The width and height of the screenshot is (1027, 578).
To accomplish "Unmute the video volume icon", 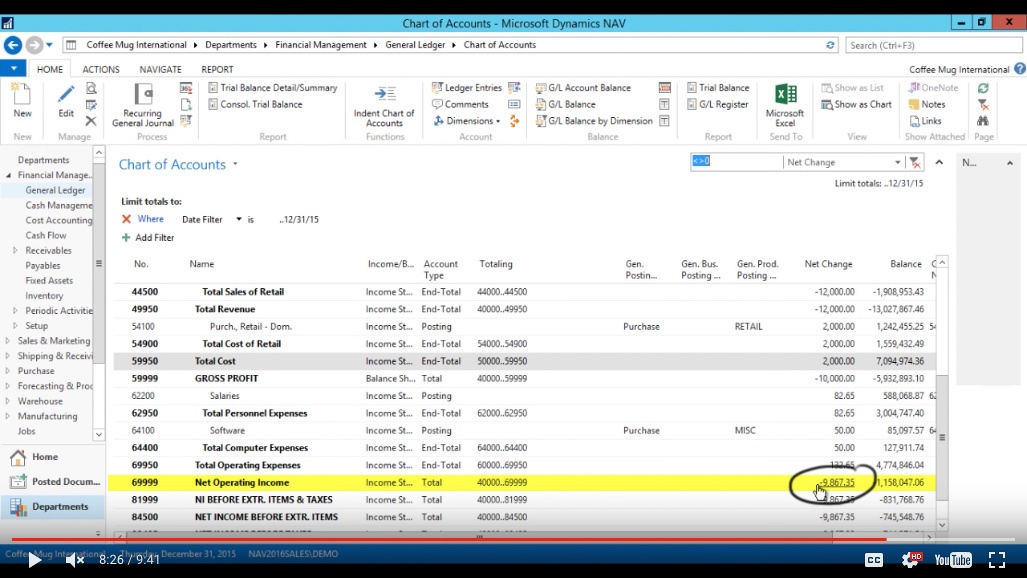I will (75, 560).
